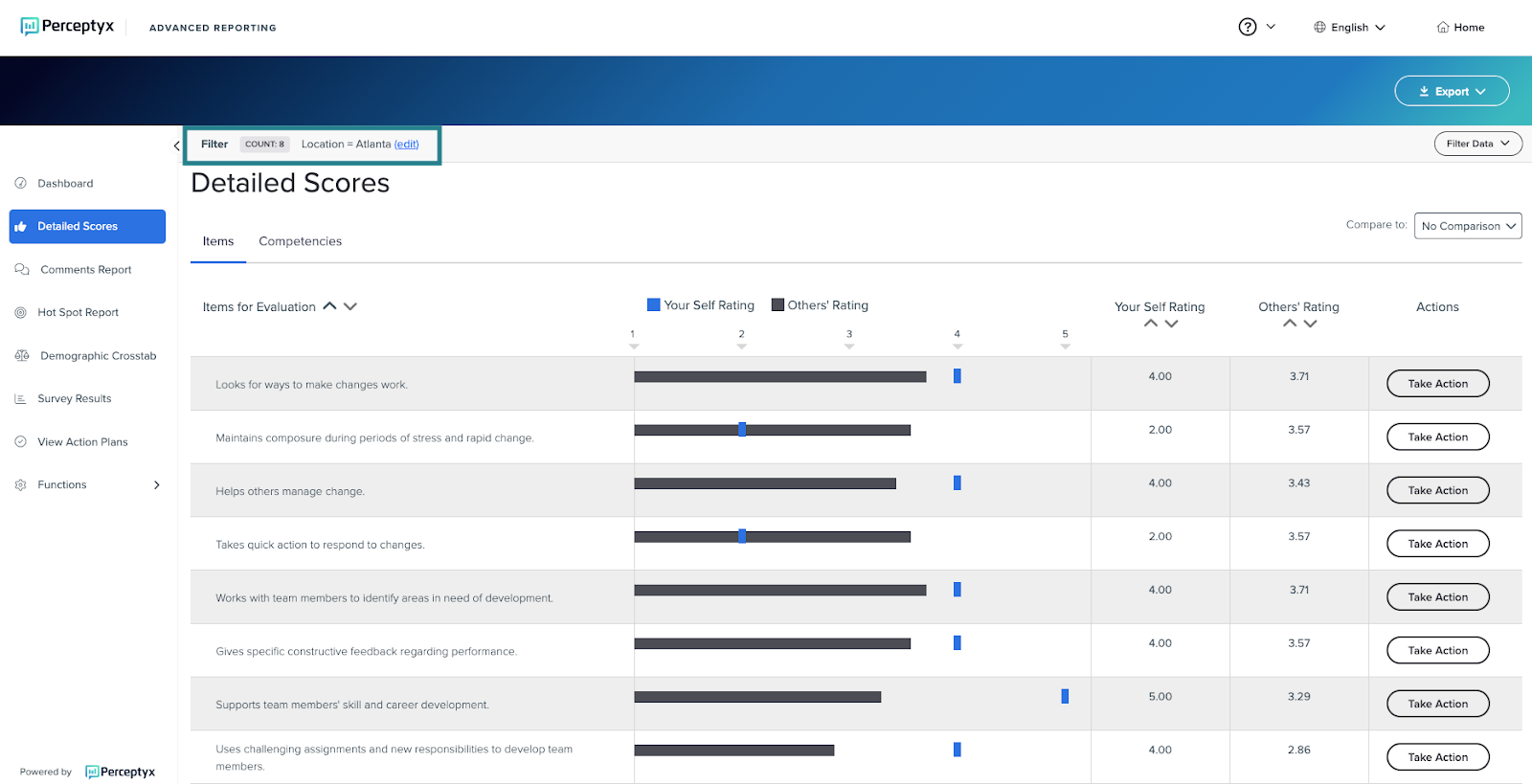Screen dimensions: 1532x784
Task: Take Action for Looks for ways row
Action: click(1438, 384)
